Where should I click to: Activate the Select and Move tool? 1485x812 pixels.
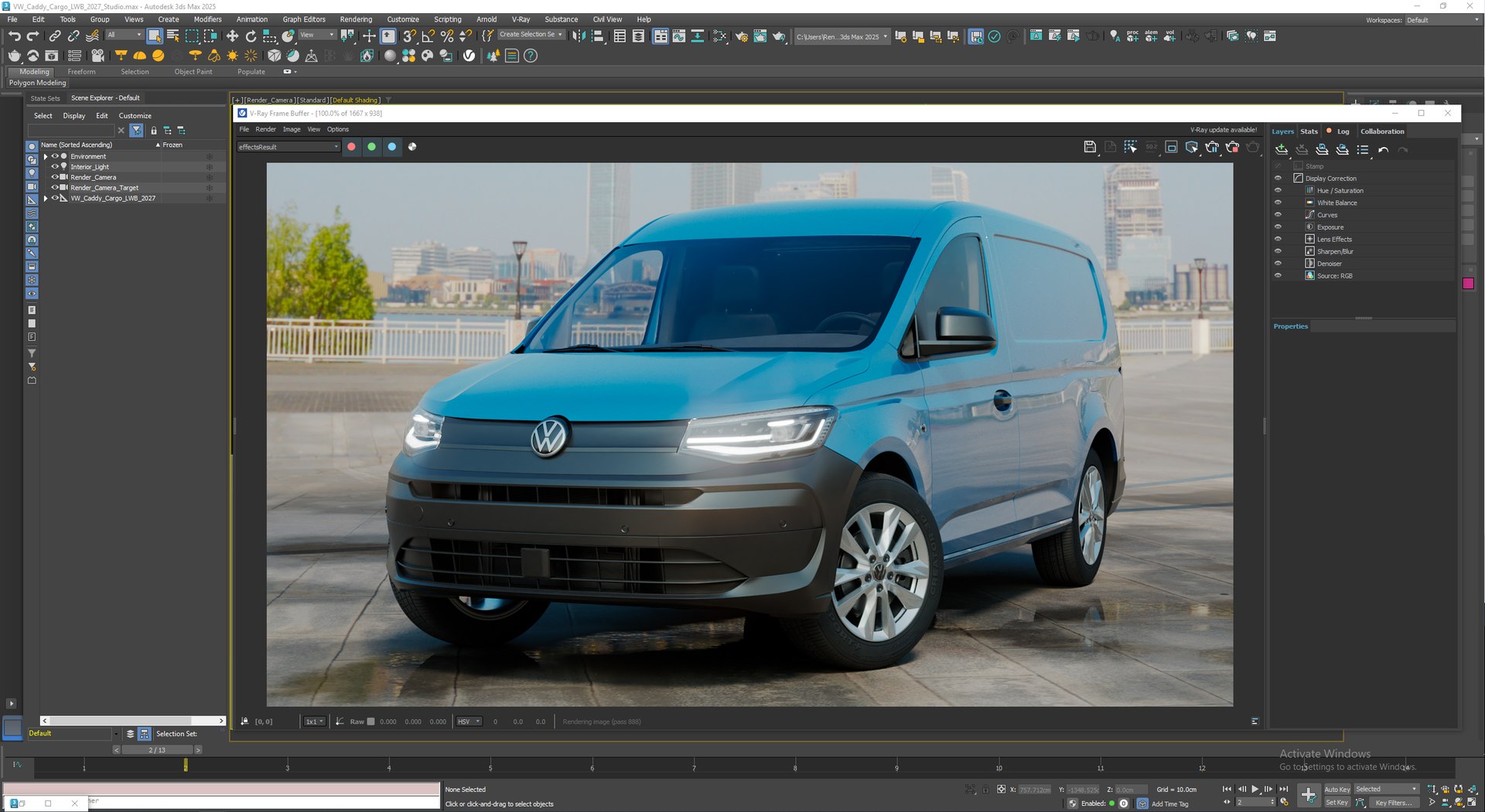click(232, 36)
